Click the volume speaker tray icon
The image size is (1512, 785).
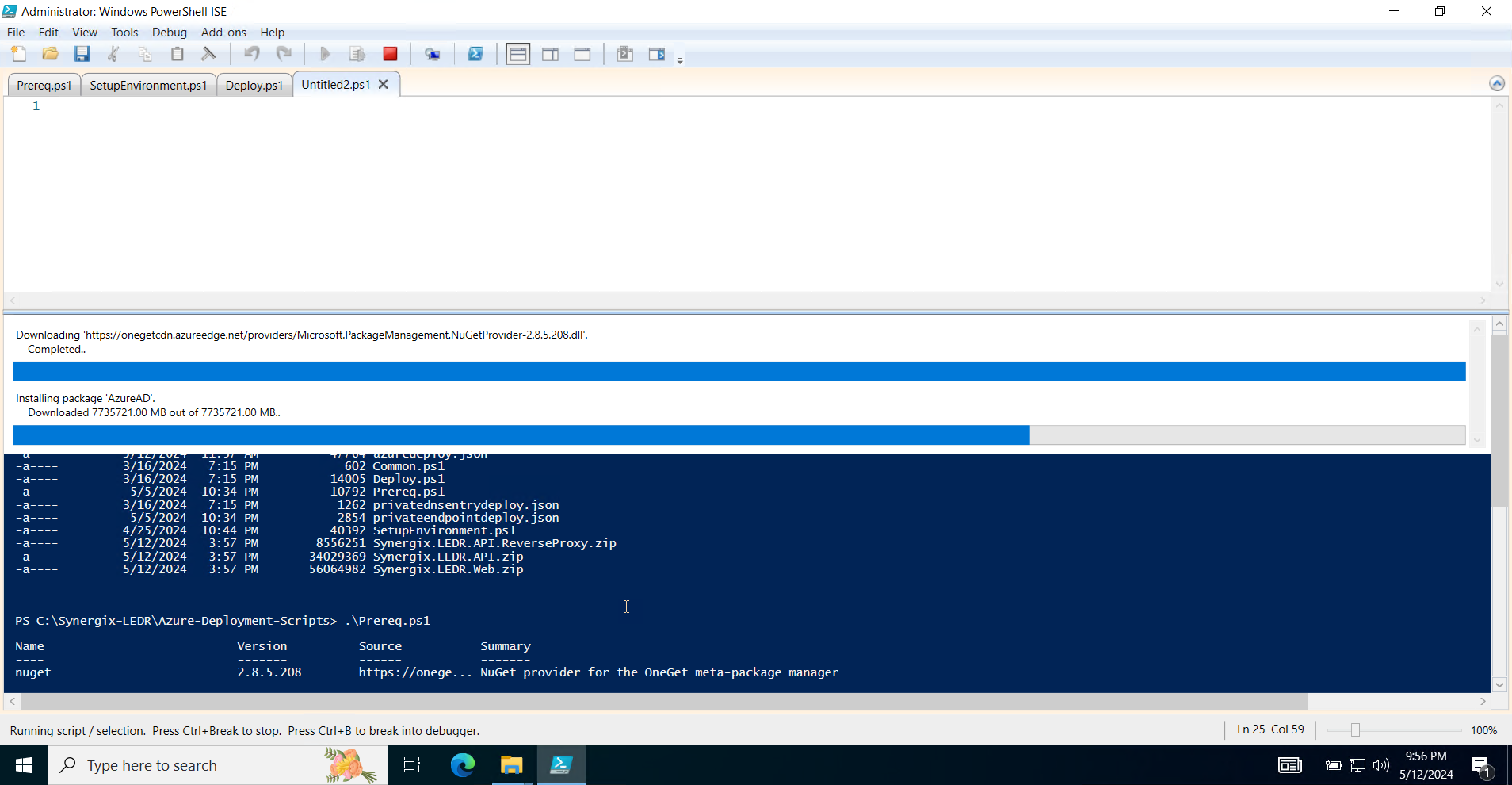coord(1381,765)
